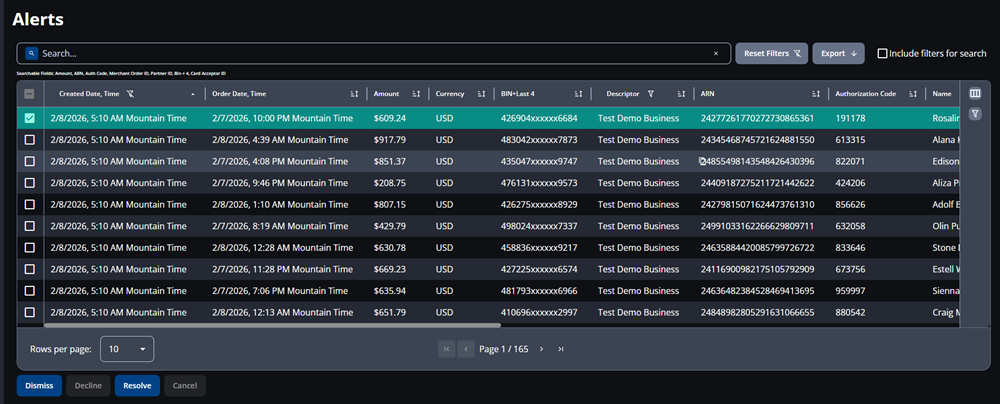Check the row with amount $208.75

pyautogui.click(x=29, y=183)
